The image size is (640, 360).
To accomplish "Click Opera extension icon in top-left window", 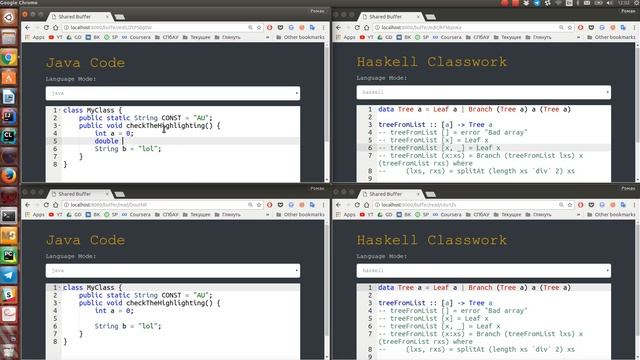I will (269, 27).
